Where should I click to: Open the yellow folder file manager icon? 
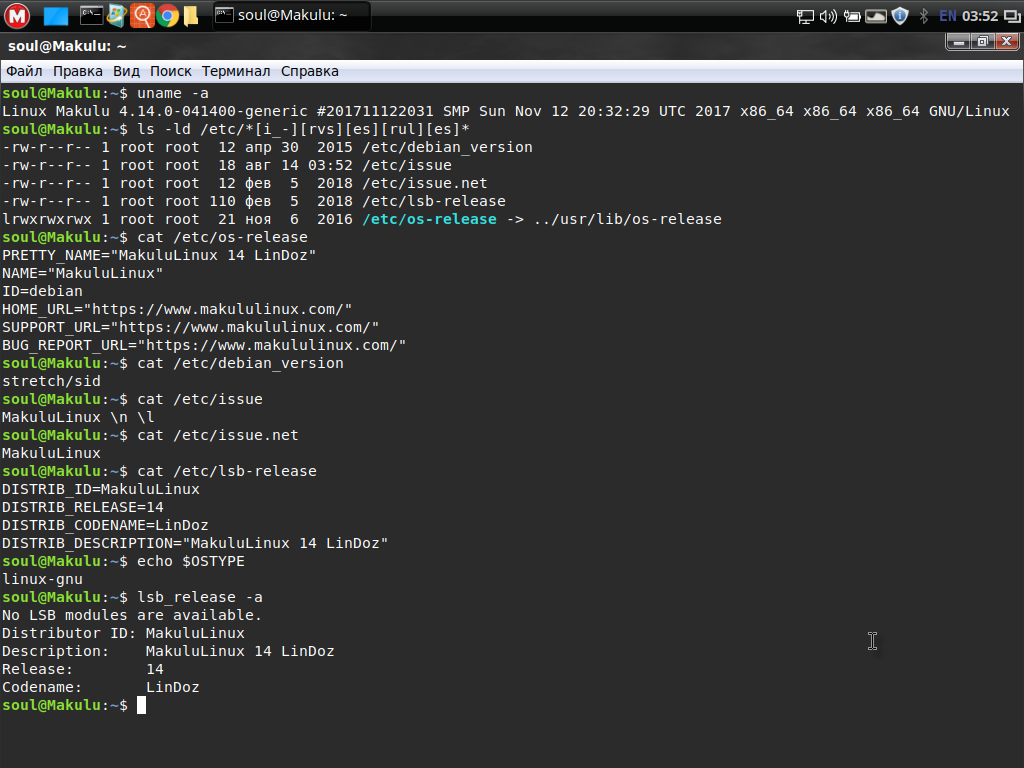pos(191,16)
